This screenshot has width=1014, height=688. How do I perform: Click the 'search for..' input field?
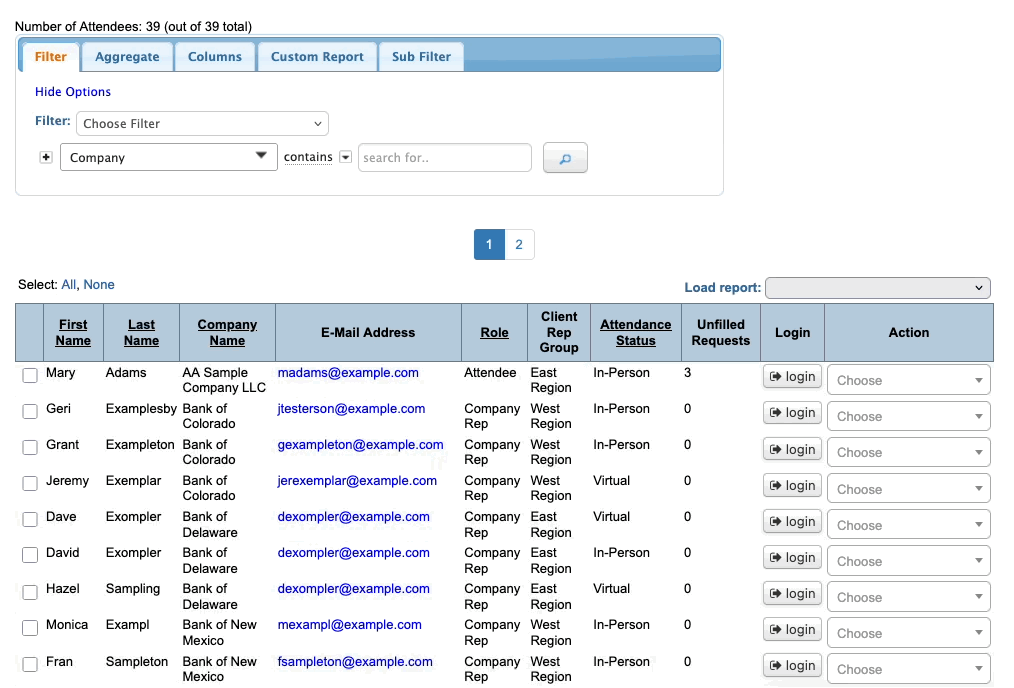(x=444, y=158)
